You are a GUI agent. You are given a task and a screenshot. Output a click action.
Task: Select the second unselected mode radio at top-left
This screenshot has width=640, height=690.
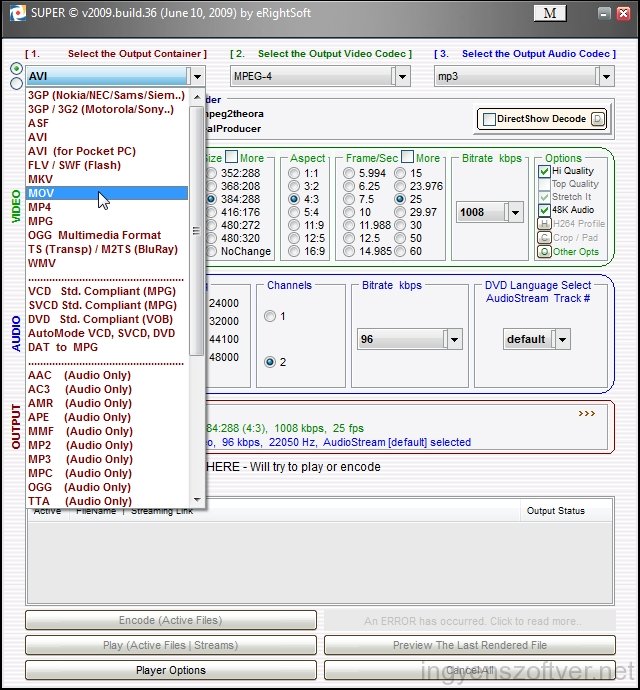coord(16,83)
